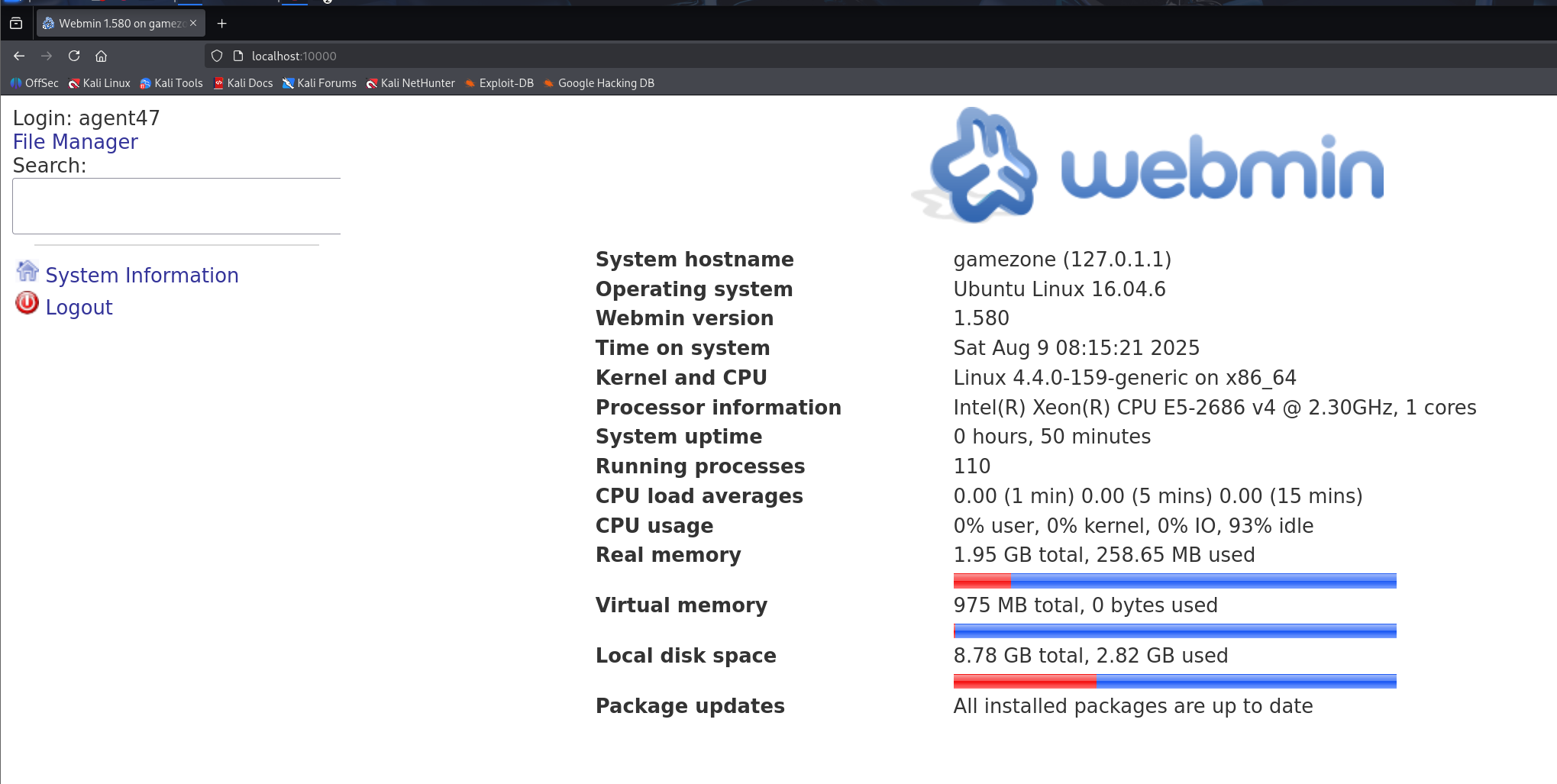Click the Real memory usage bar
1557x784 pixels.
click(1174, 581)
